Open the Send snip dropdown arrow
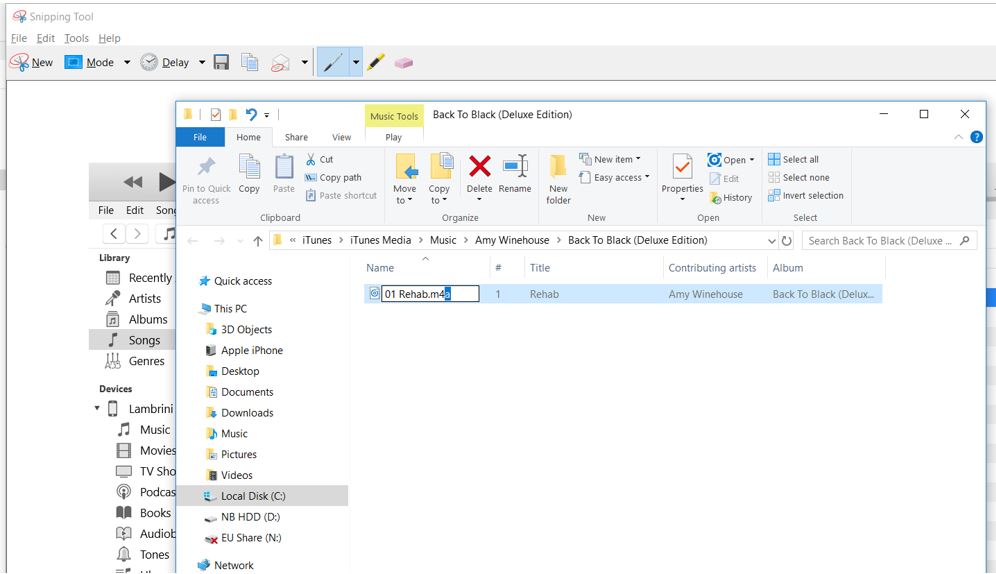 (x=304, y=62)
